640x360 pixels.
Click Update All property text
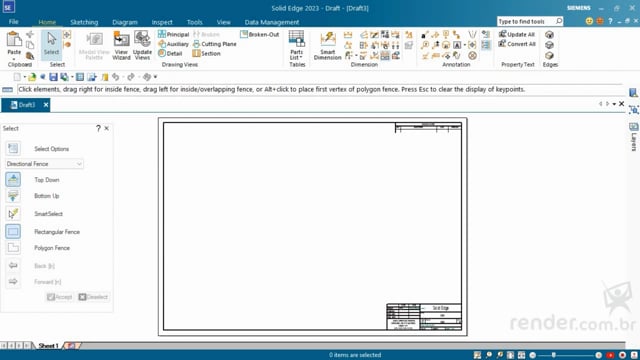517,34
